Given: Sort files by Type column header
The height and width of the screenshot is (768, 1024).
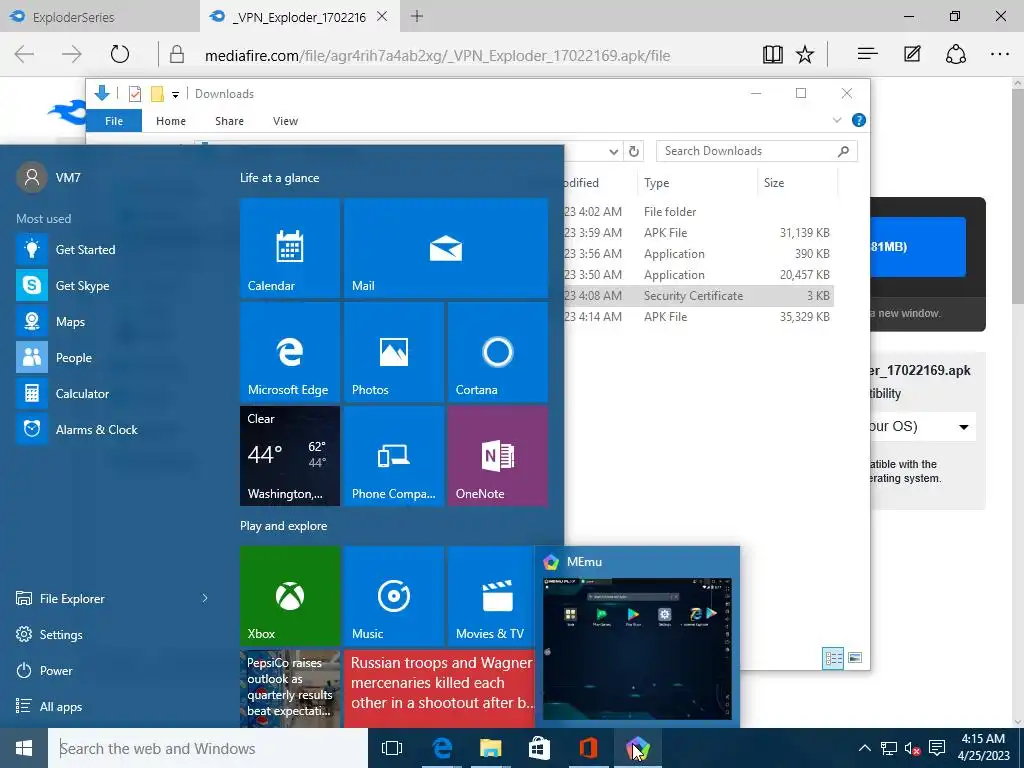Looking at the screenshot, I should [696, 183].
